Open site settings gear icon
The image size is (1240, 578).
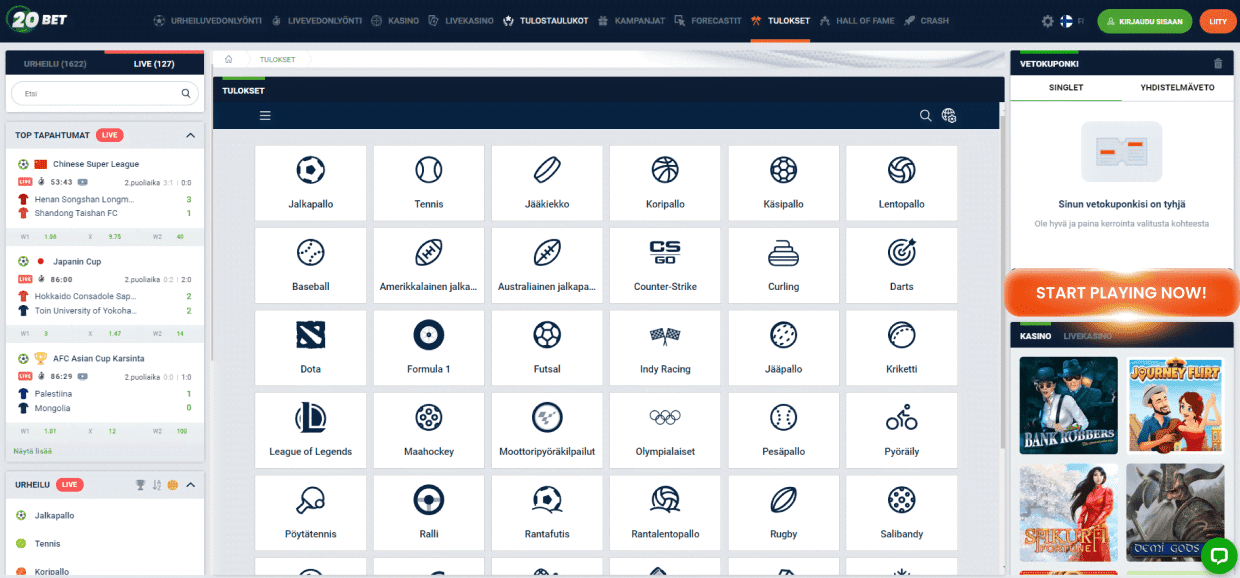[1048, 21]
